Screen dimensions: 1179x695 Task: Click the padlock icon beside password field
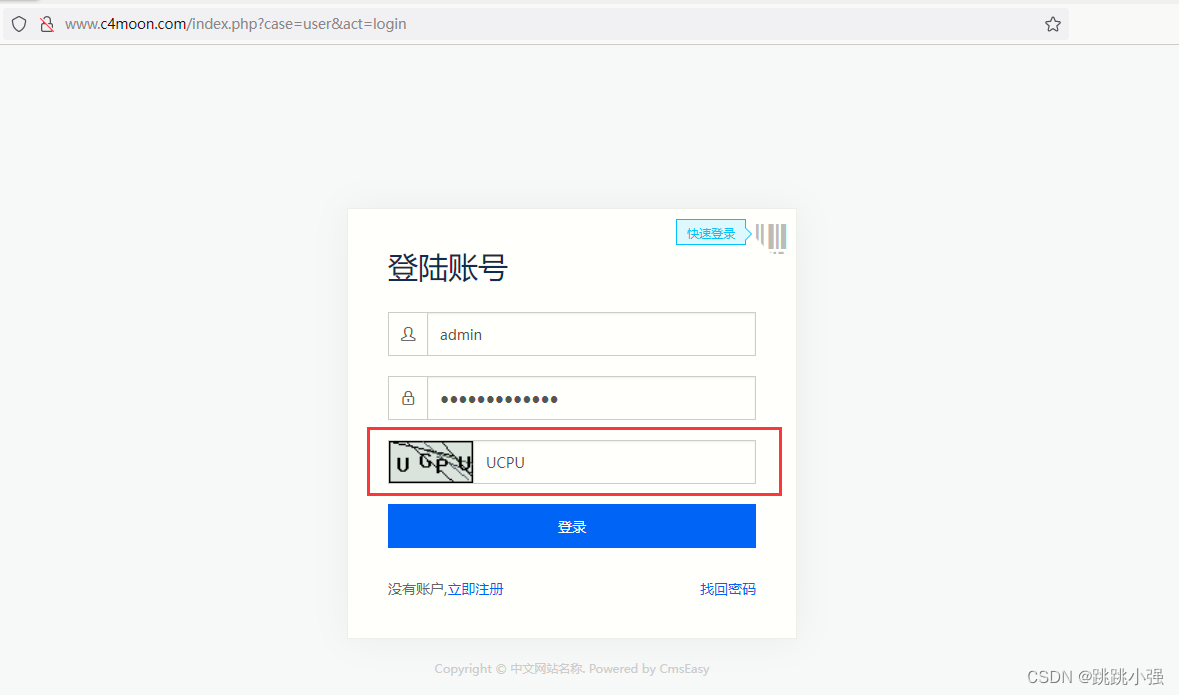click(408, 398)
